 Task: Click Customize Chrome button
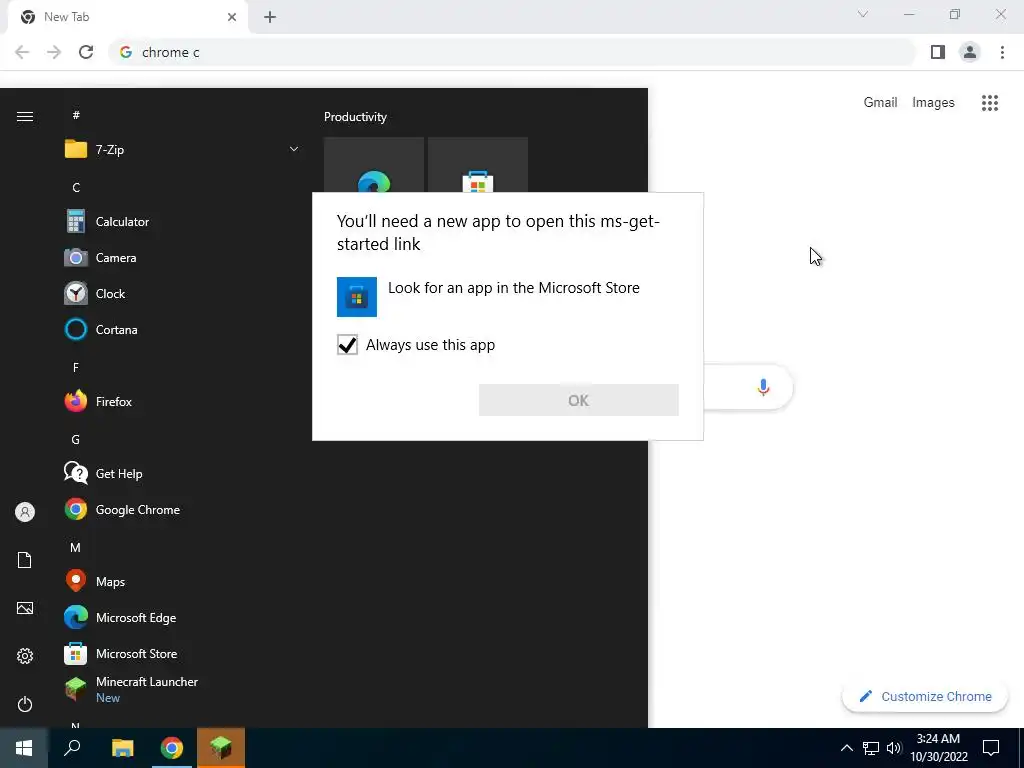coord(925,696)
